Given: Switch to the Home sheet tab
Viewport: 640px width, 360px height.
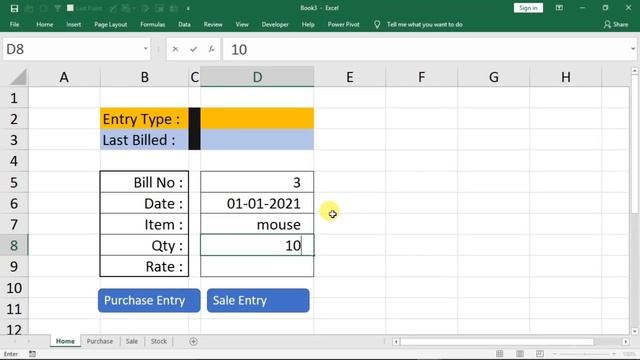Looking at the screenshot, I should [x=65, y=341].
